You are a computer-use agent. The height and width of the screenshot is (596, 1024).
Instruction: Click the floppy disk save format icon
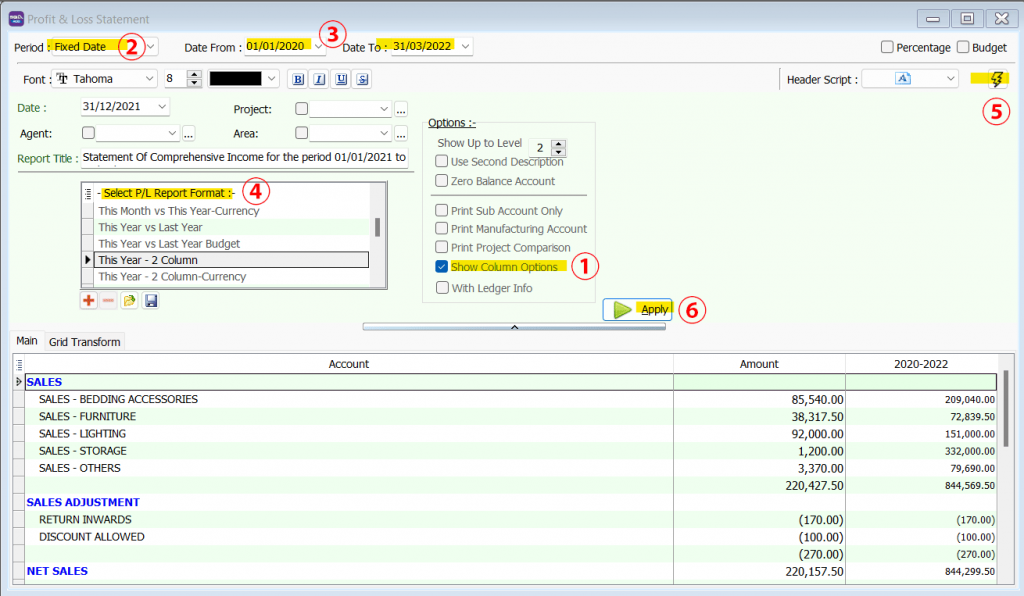(151, 300)
